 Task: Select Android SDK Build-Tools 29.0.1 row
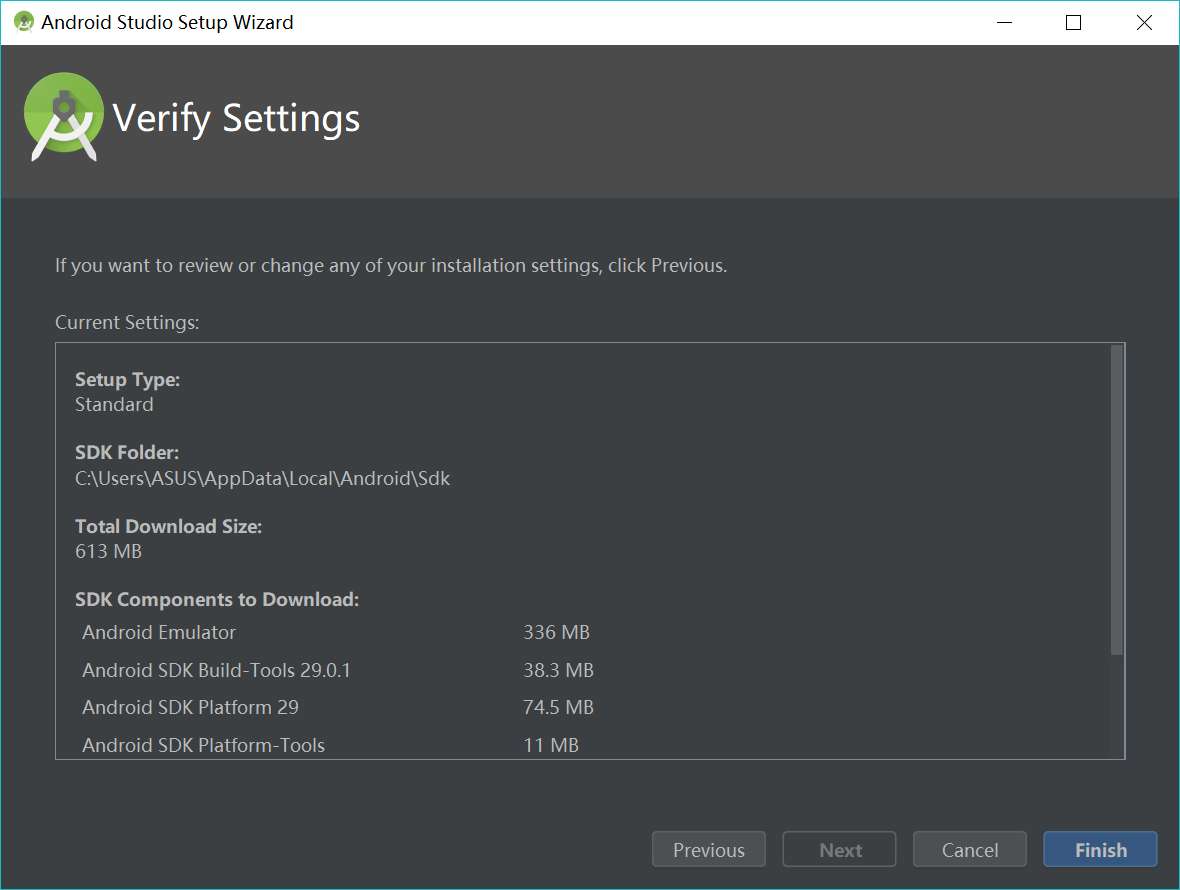point(338,670)
